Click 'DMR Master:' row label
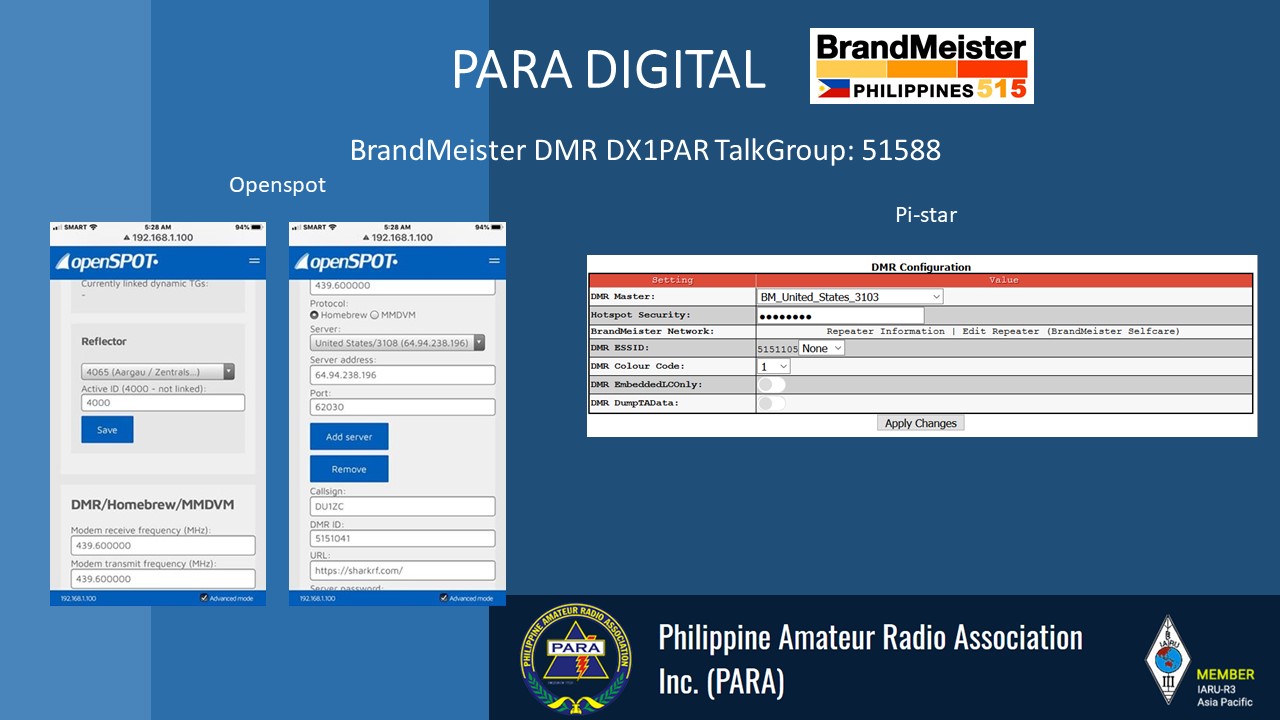This screenshot has width=1280, height=720. [x=623, y=296]
